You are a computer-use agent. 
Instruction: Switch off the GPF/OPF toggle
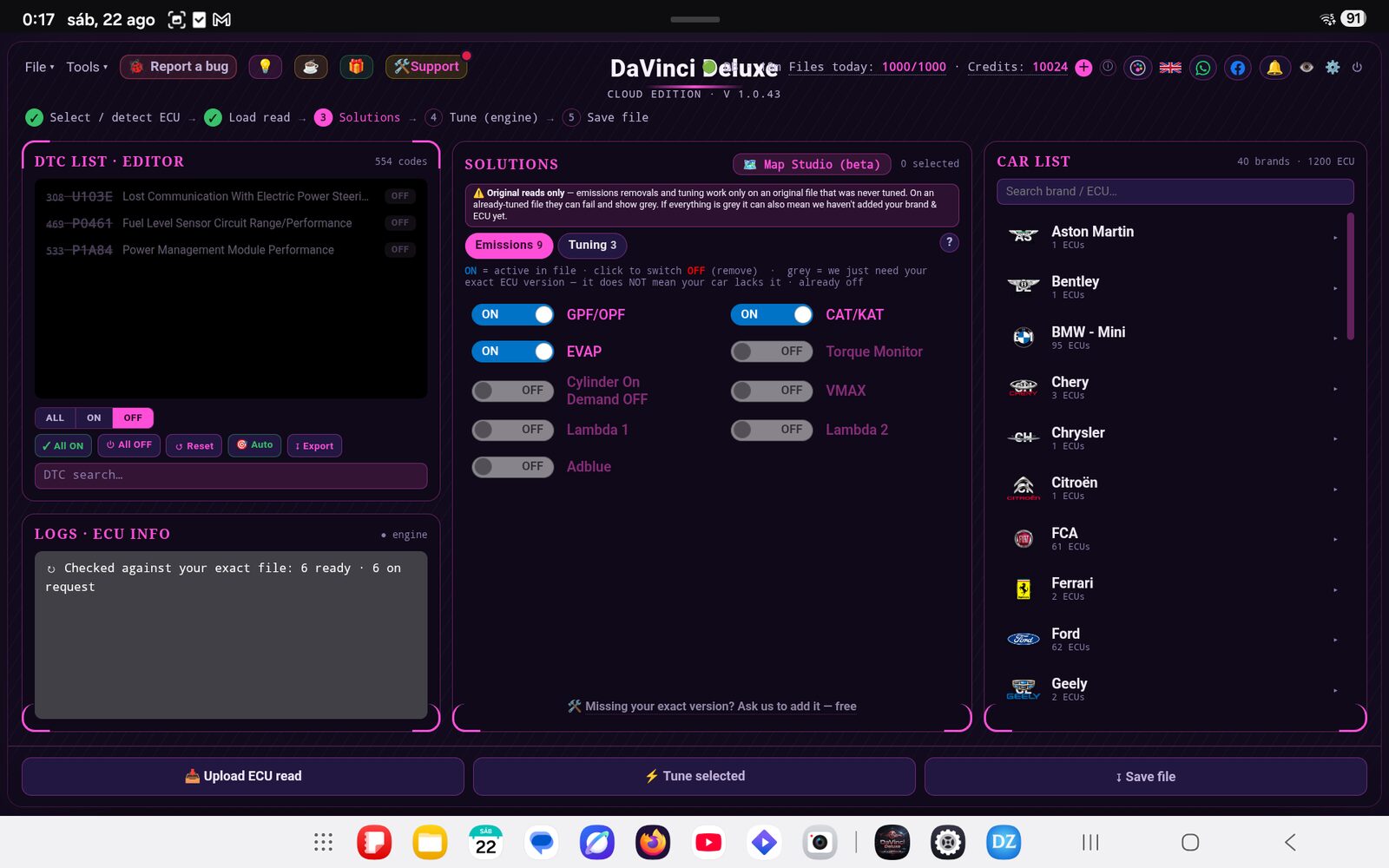point(513,314)
